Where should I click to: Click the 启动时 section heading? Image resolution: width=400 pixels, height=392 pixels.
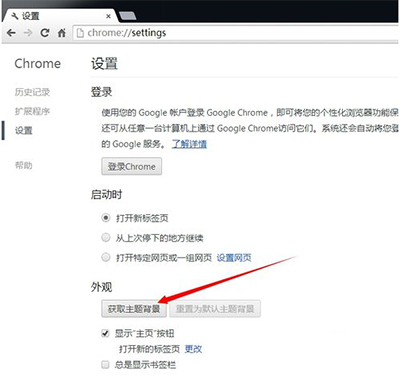coord(106,194)
